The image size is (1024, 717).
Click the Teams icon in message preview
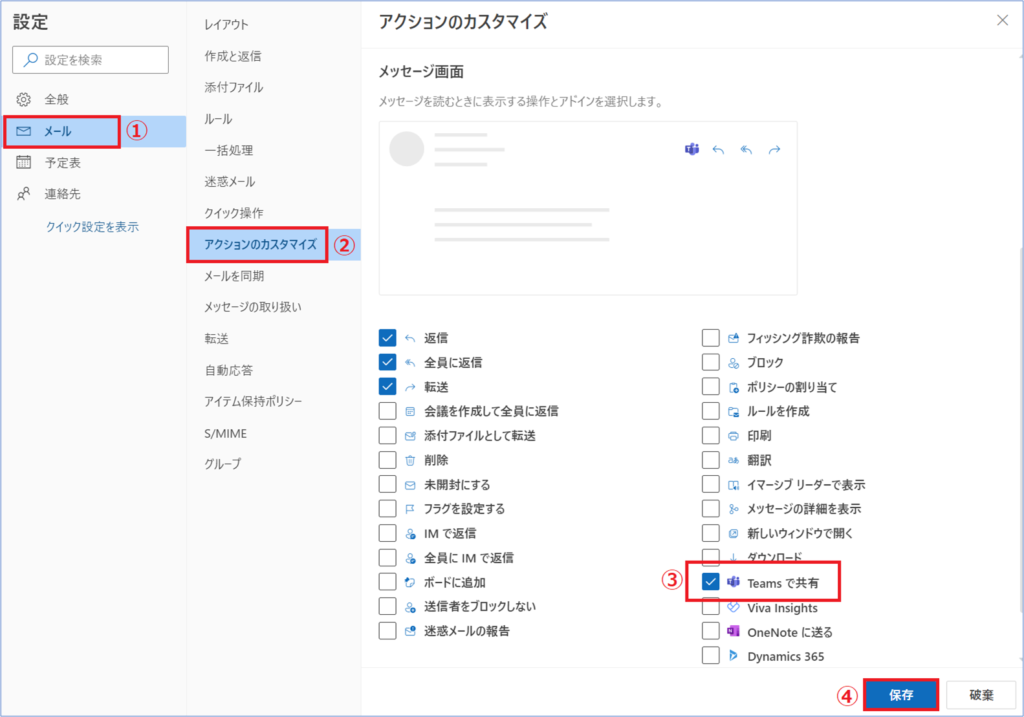click(691, 150)
